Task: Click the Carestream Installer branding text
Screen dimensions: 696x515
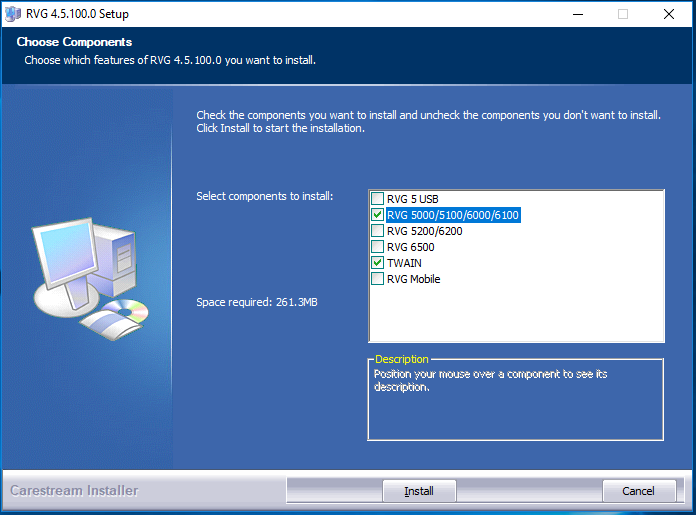Action: click(74, 491)
